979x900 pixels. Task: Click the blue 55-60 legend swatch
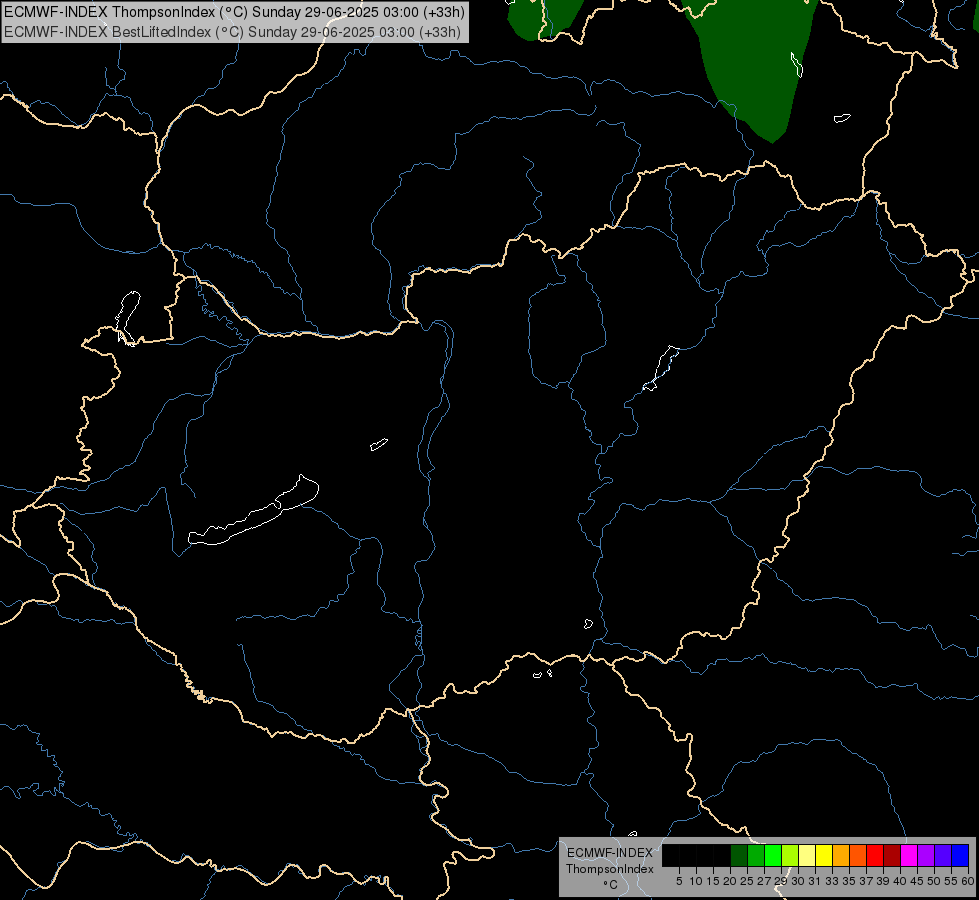(x=960, y=856)
